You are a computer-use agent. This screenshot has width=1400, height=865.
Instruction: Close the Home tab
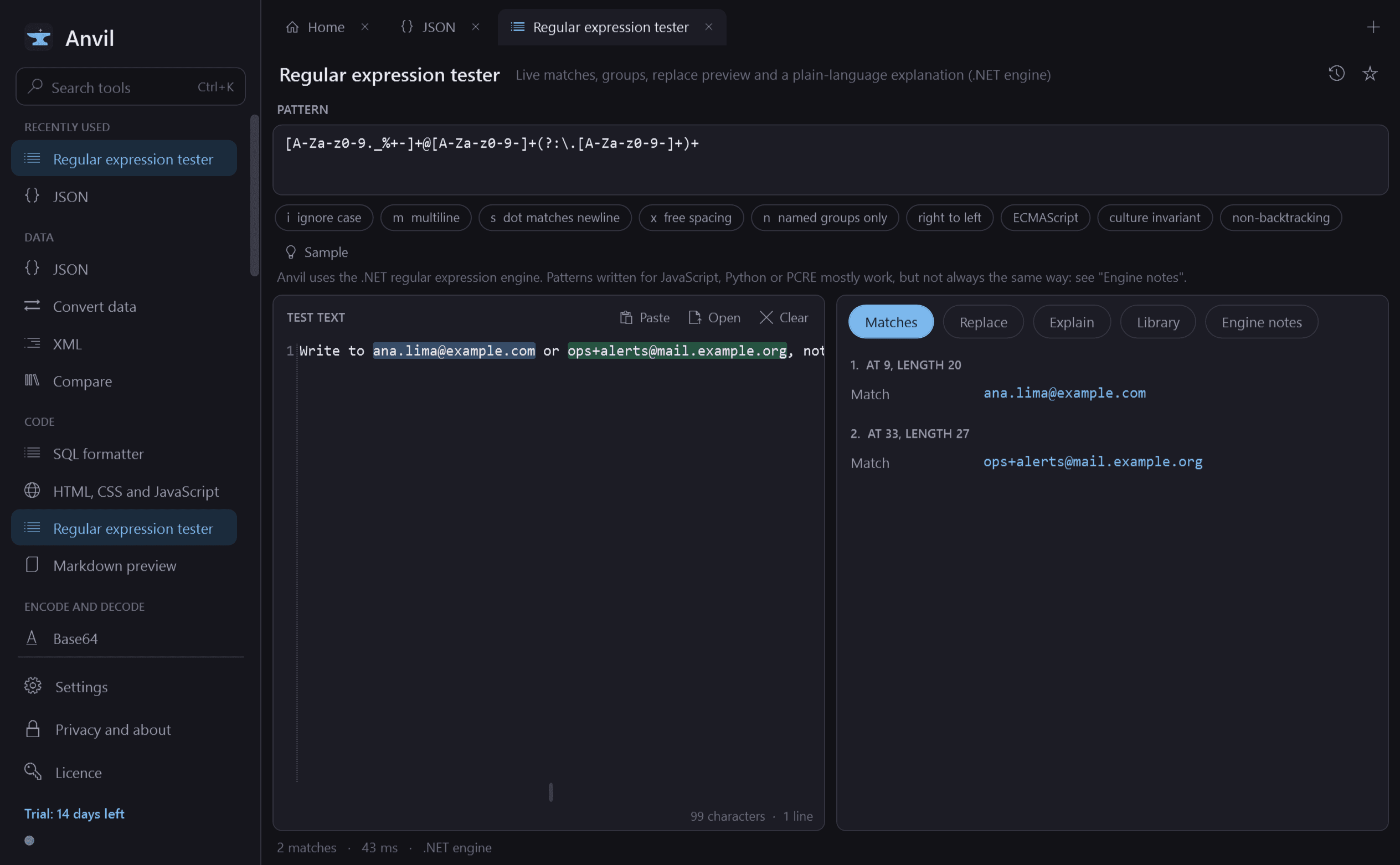point(365,27)
